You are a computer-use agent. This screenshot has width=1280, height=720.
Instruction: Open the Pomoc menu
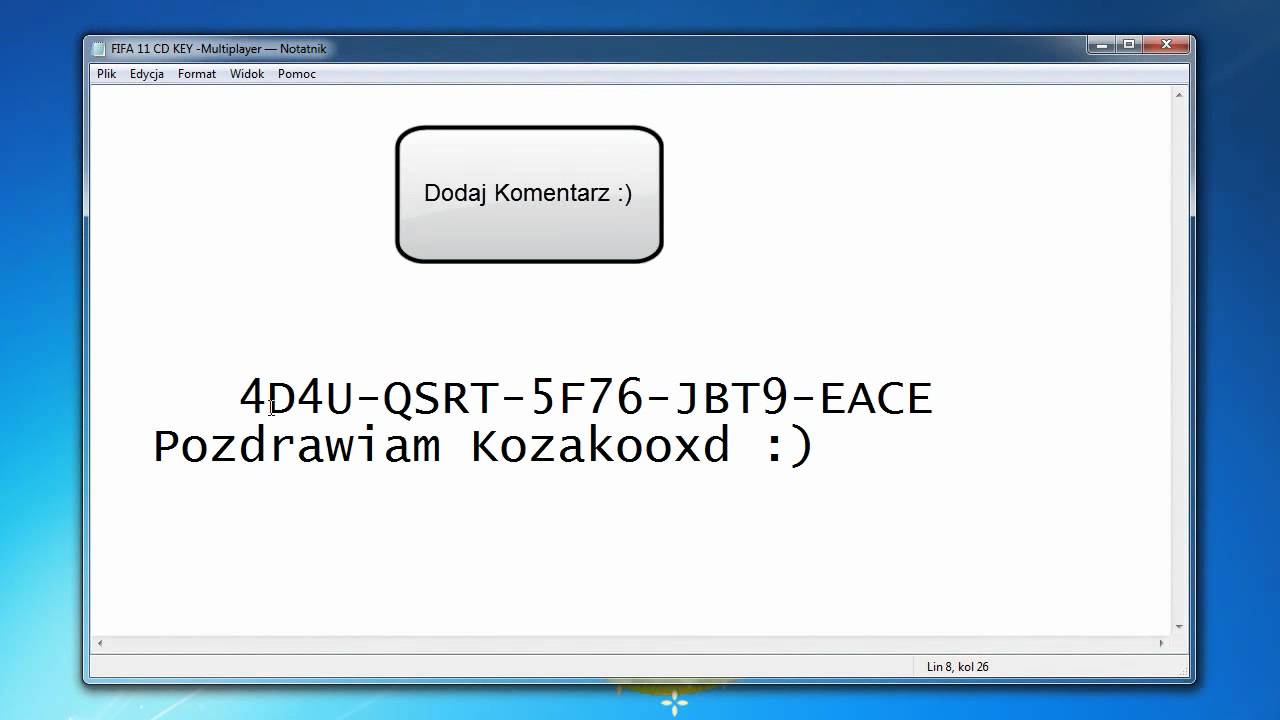(297, 74)
